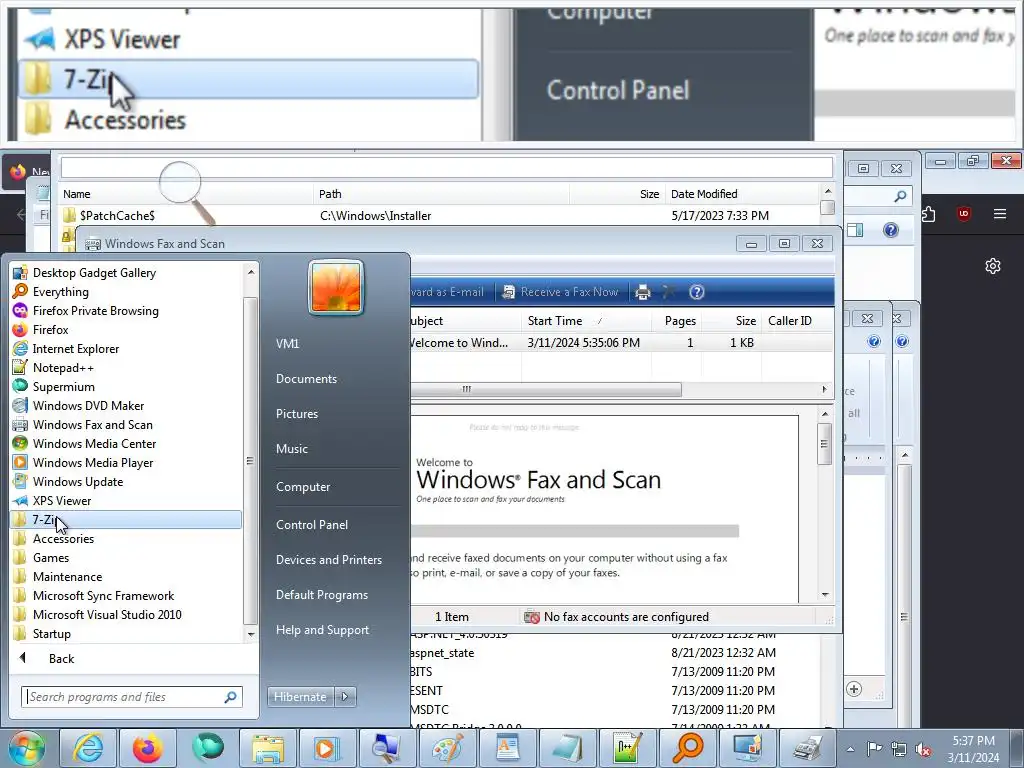
Task: Open the Supermium taskbar icon
Action: 208,748
